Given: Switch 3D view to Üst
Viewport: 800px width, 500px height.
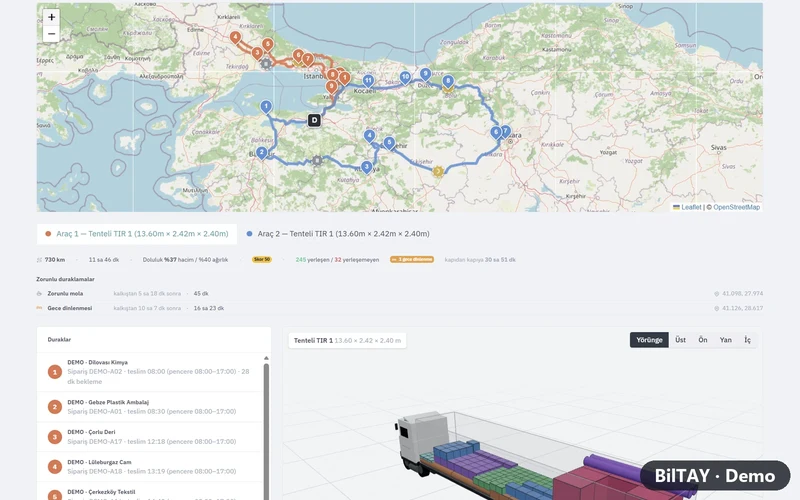Looking at the screenshot, I should coord(681,340).
